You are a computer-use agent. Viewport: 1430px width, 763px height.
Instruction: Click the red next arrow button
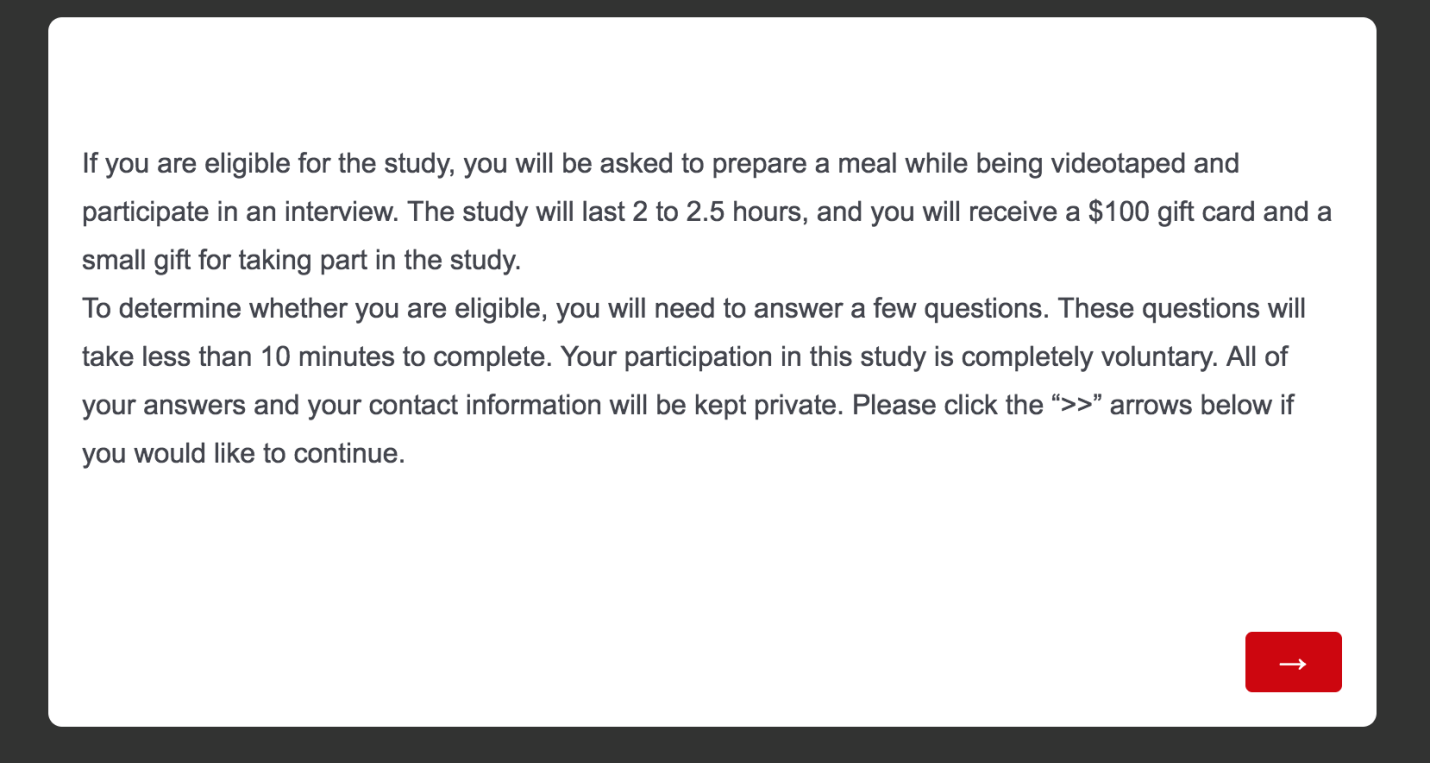(1292, 662)
